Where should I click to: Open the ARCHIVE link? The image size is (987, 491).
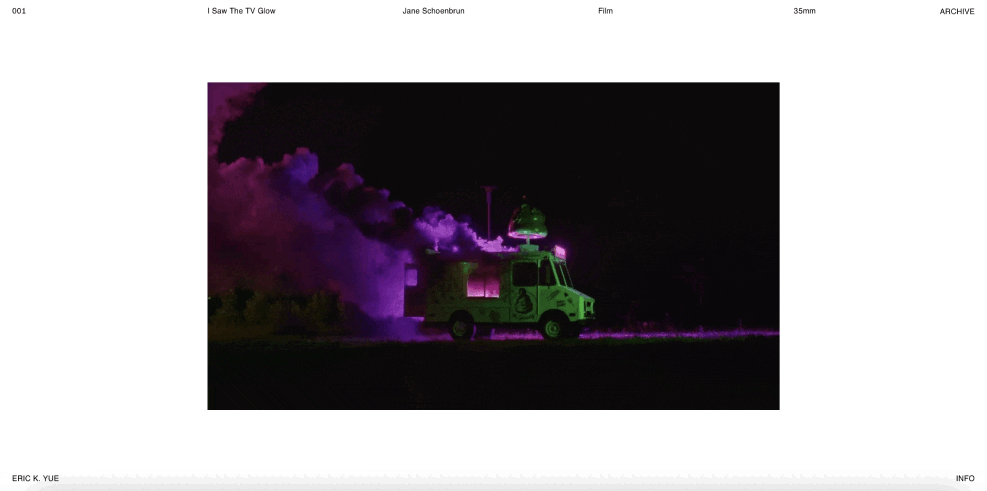[x=957, y=11]
